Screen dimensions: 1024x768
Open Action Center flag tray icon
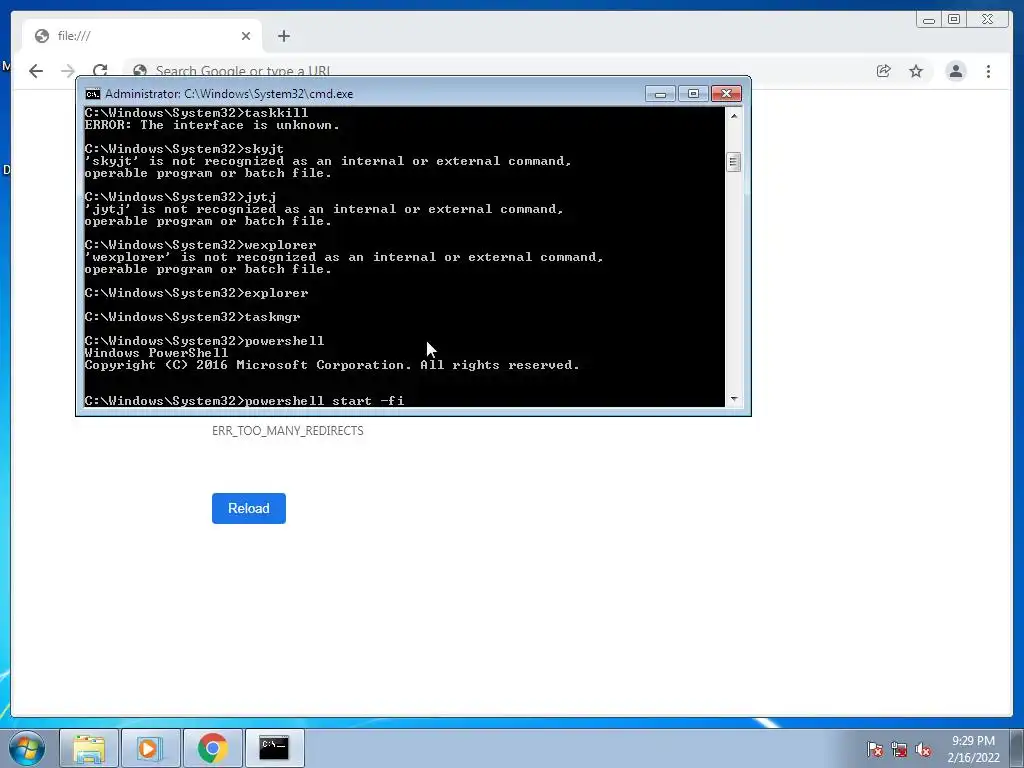875,749
